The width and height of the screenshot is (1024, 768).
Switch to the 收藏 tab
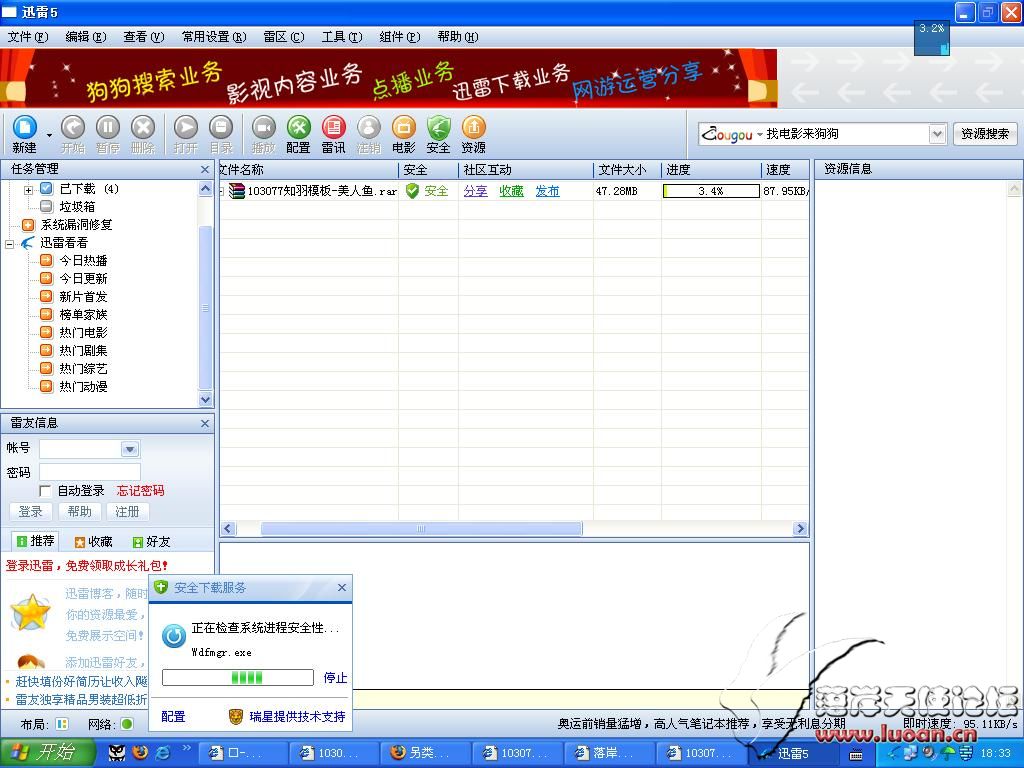(x=93, y=542)
